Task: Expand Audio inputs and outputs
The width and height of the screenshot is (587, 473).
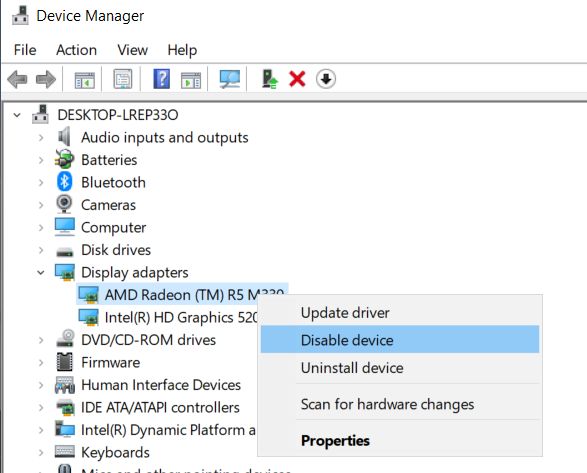Action: [41, 137]
